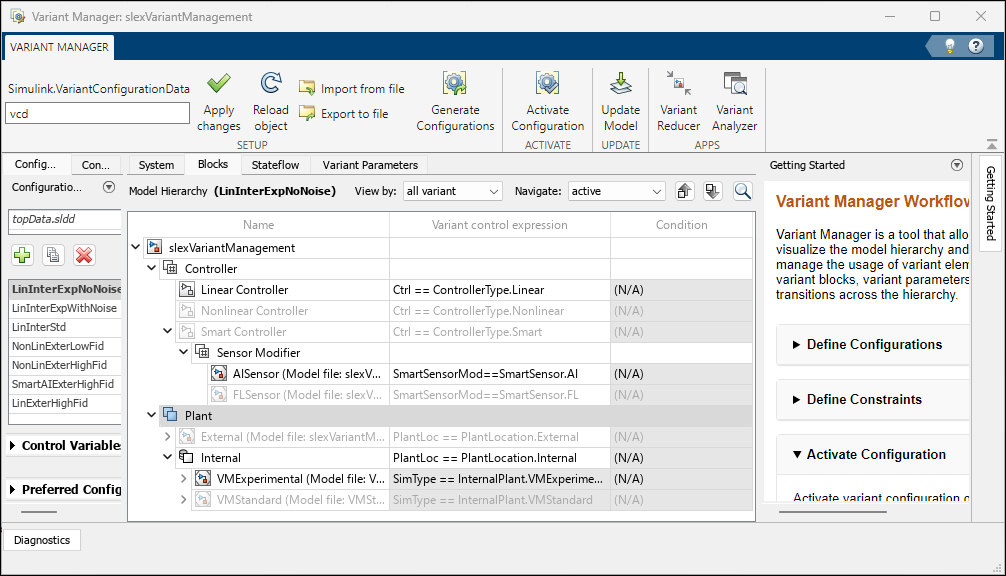Viewport: 1006px width, 576px height.
Task: Click inside the vcd text field
Action: [95, 113]
